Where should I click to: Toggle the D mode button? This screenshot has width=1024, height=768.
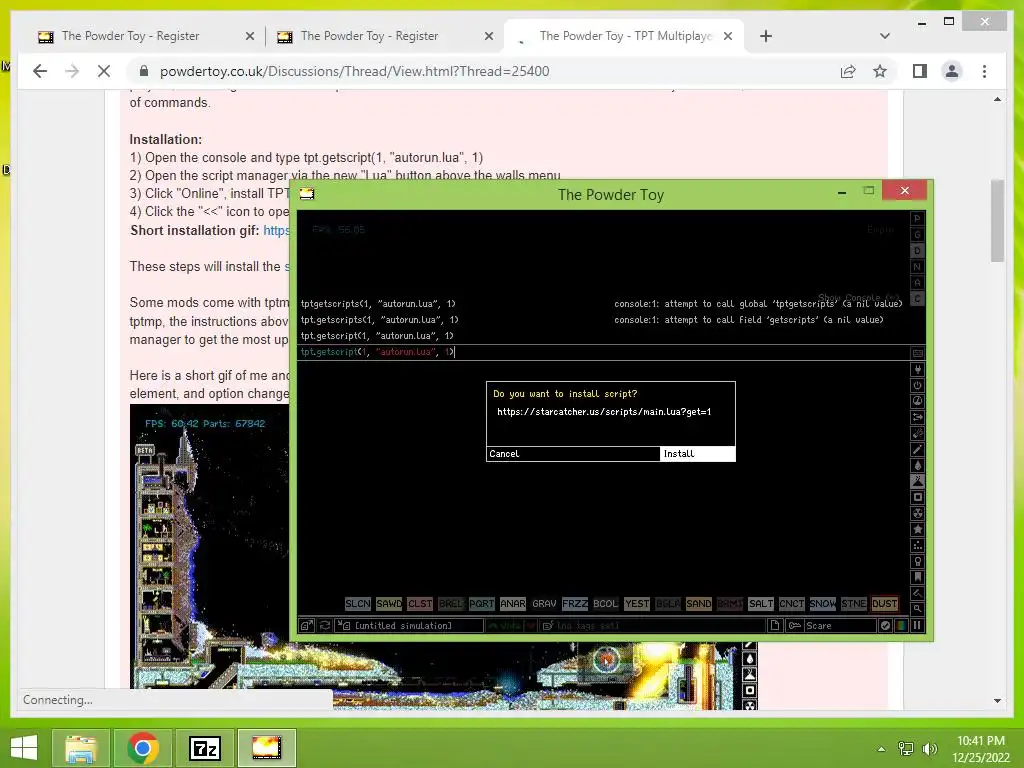[918, 251]
